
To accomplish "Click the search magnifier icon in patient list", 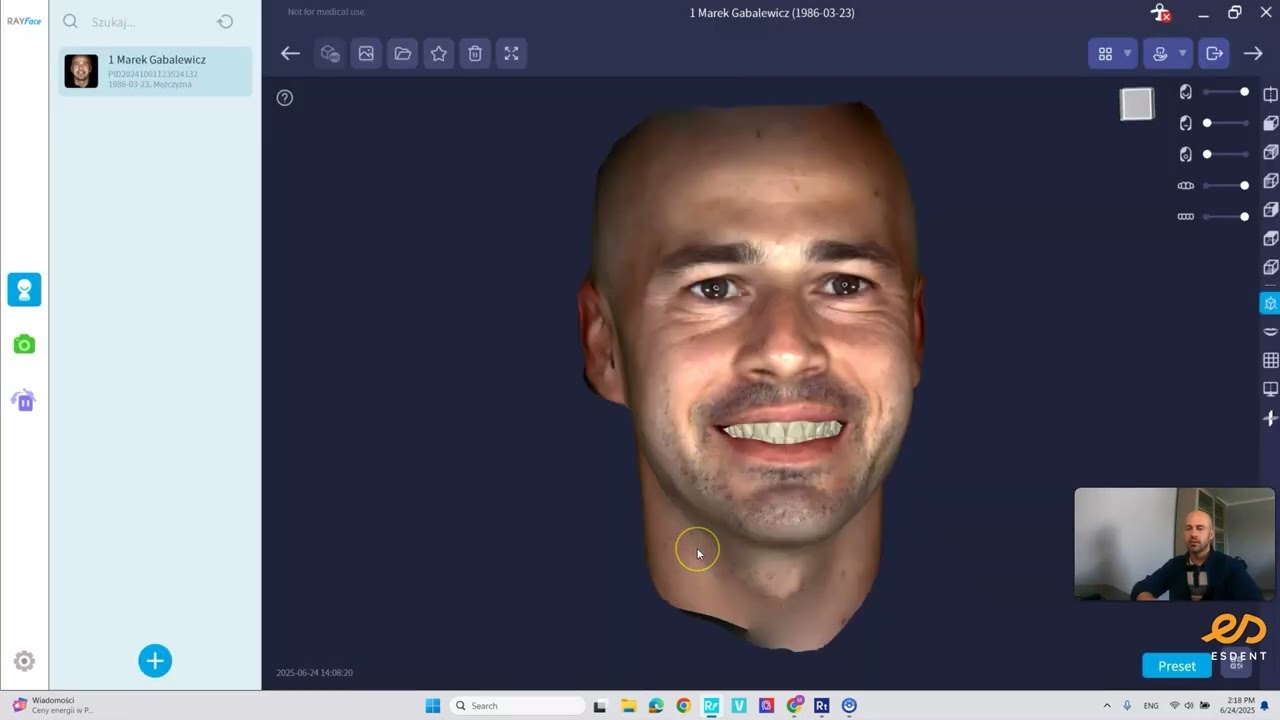I will (70, 21).
